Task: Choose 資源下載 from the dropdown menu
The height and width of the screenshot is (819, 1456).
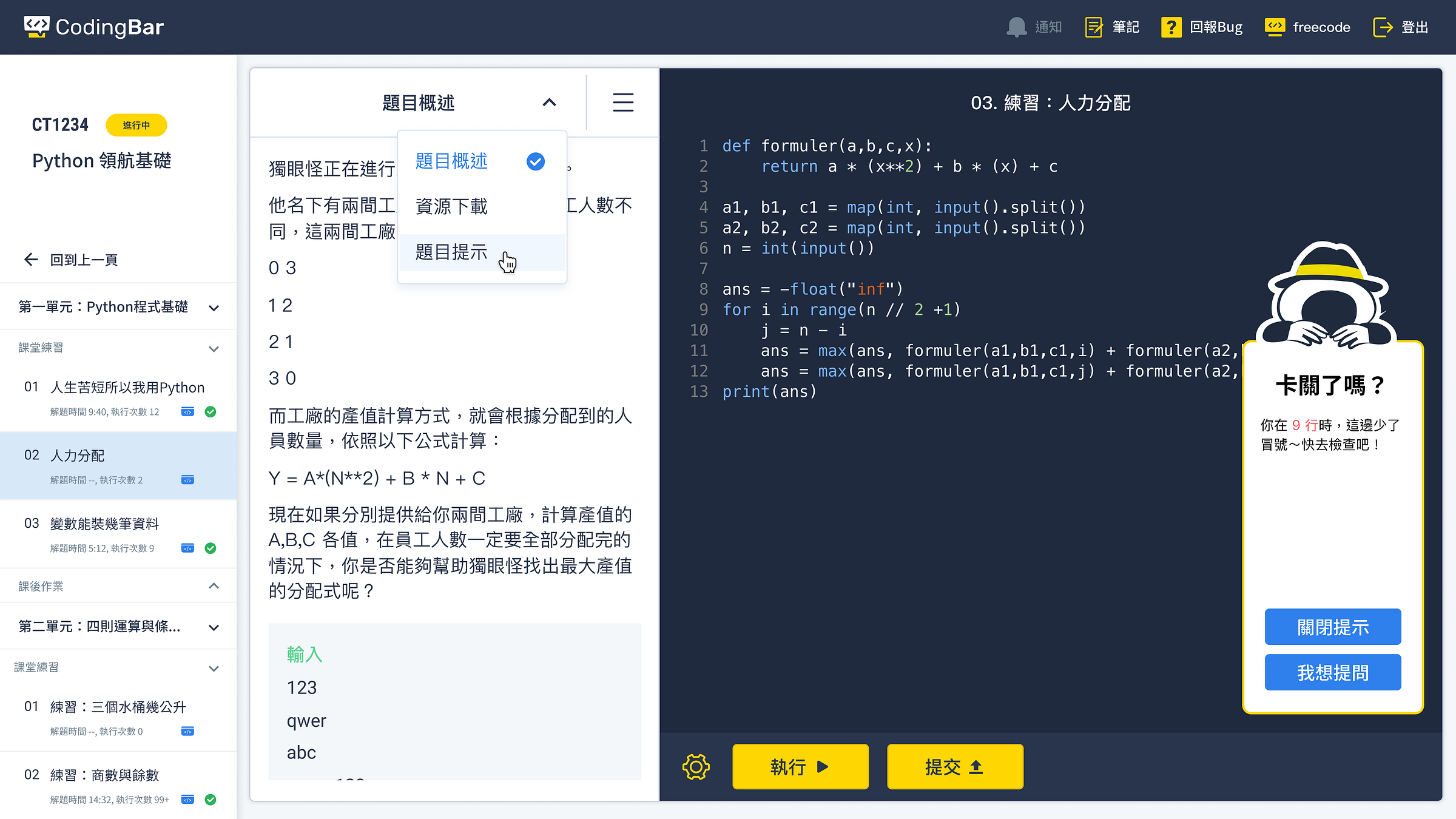Action: [x=452, y=206]
